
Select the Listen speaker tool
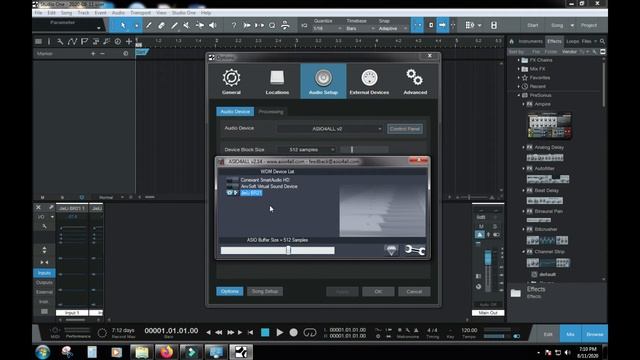(x=213, y=25)
